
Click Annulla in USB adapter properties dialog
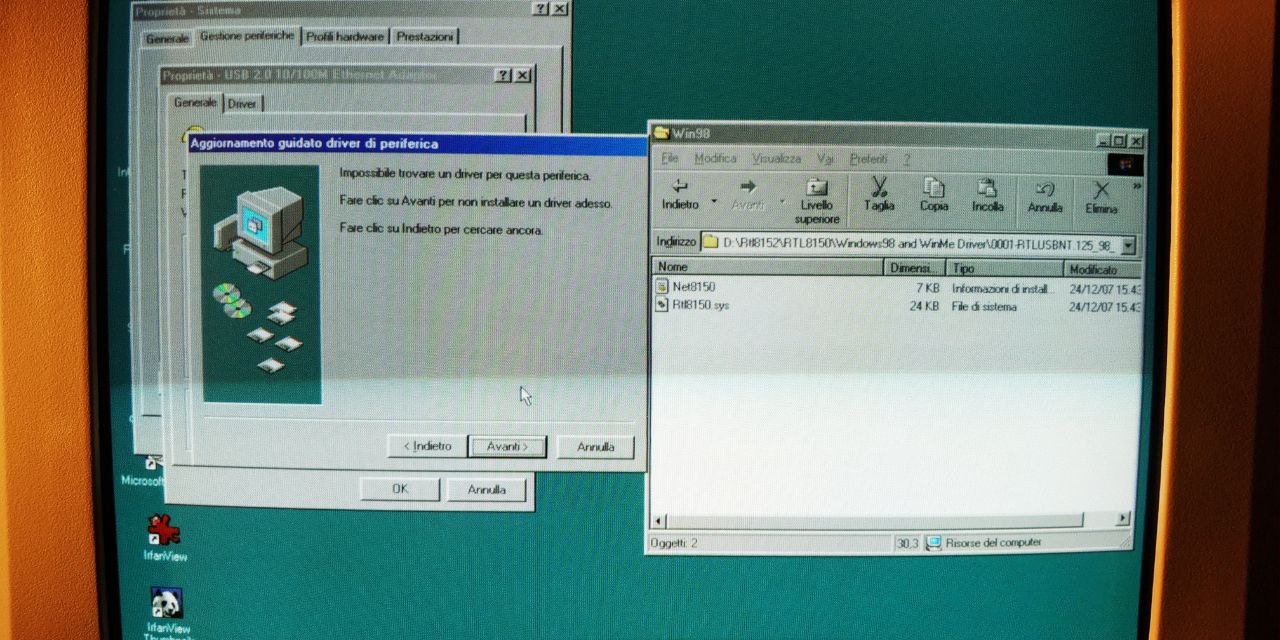click(487, 490)
